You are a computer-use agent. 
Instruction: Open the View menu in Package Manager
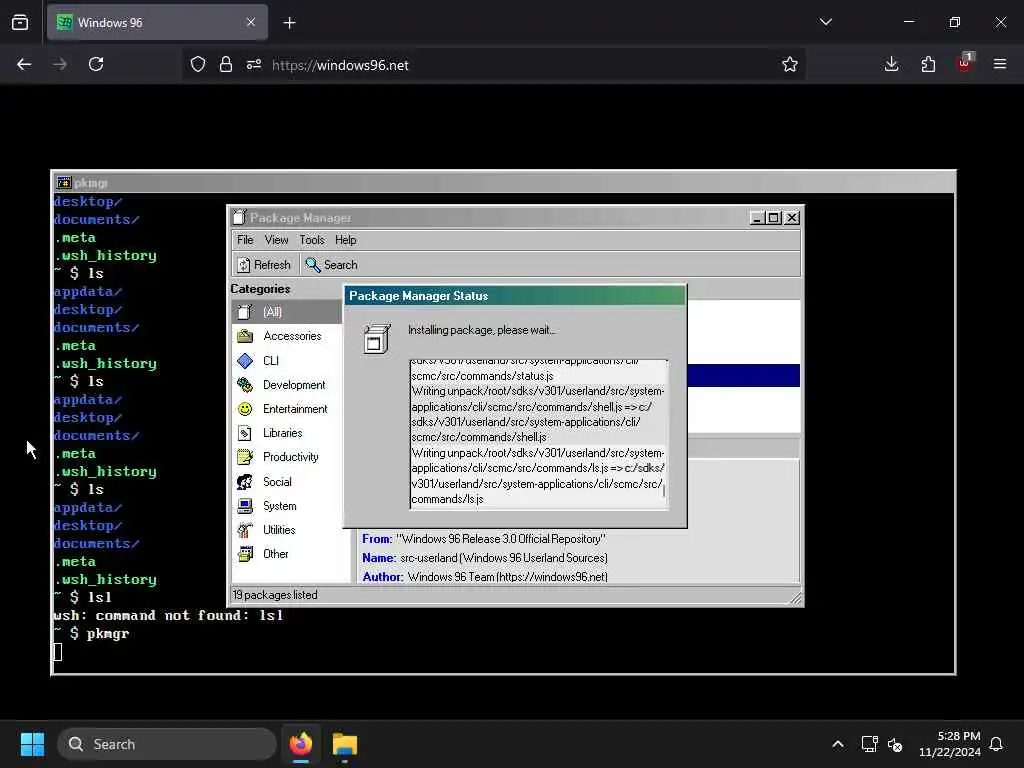click(276, 240)
